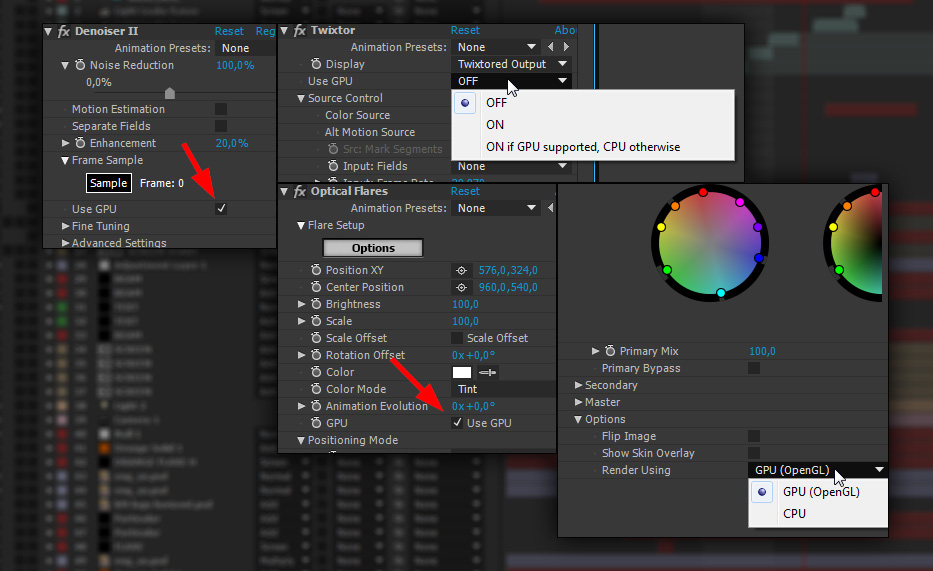Click the Display stopwatch in Twixtor

316,64
